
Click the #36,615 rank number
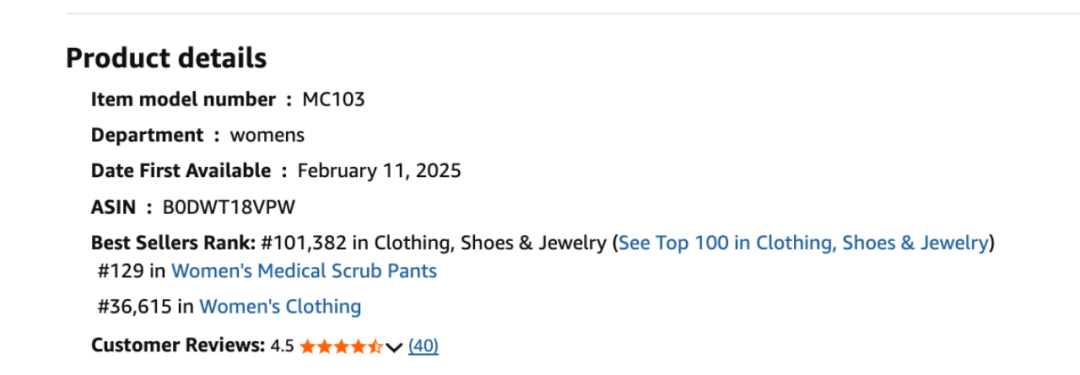coord(134,306)
